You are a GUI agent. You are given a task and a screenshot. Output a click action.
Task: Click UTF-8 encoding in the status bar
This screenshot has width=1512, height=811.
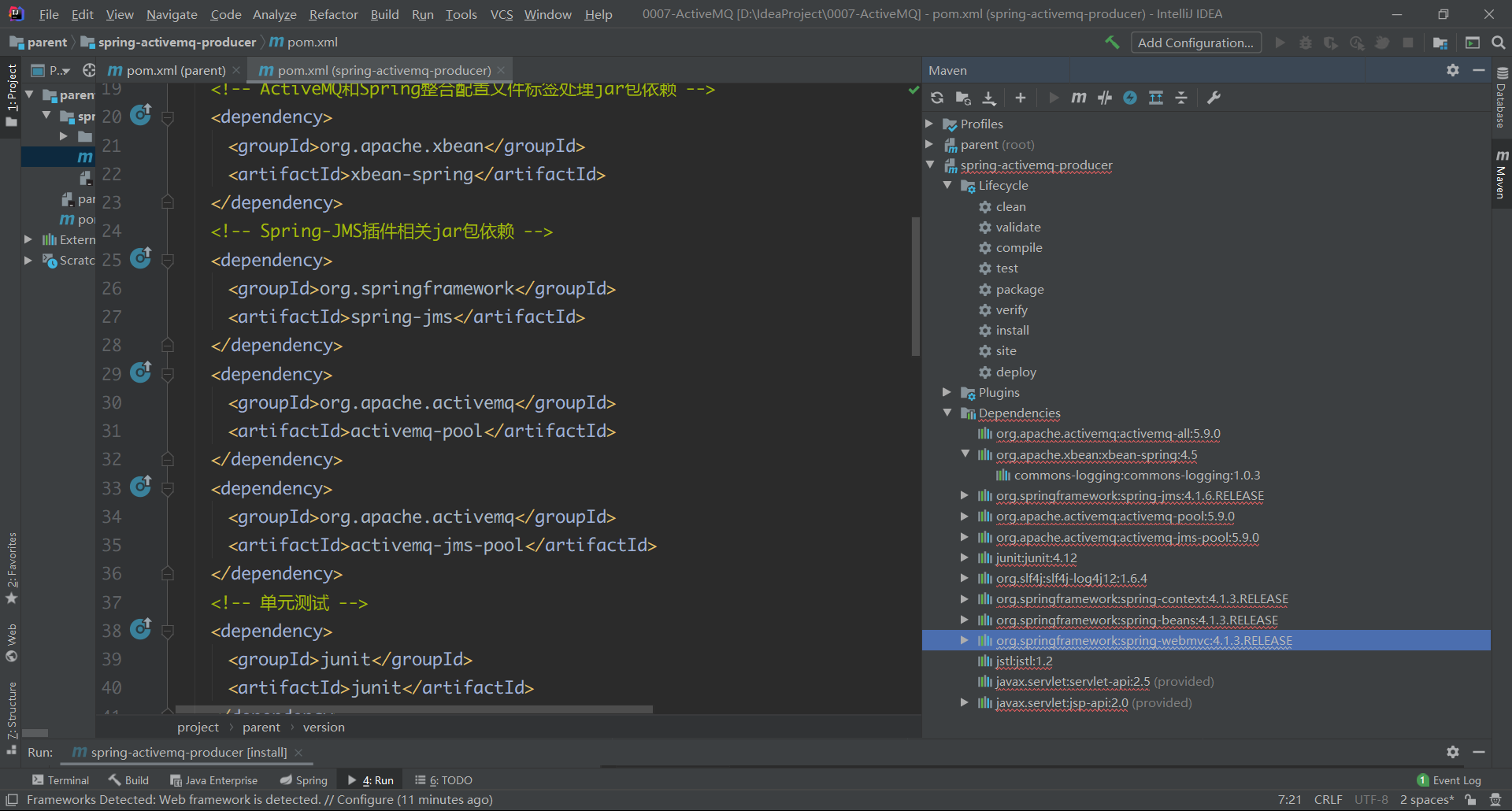pos(1371,800)
